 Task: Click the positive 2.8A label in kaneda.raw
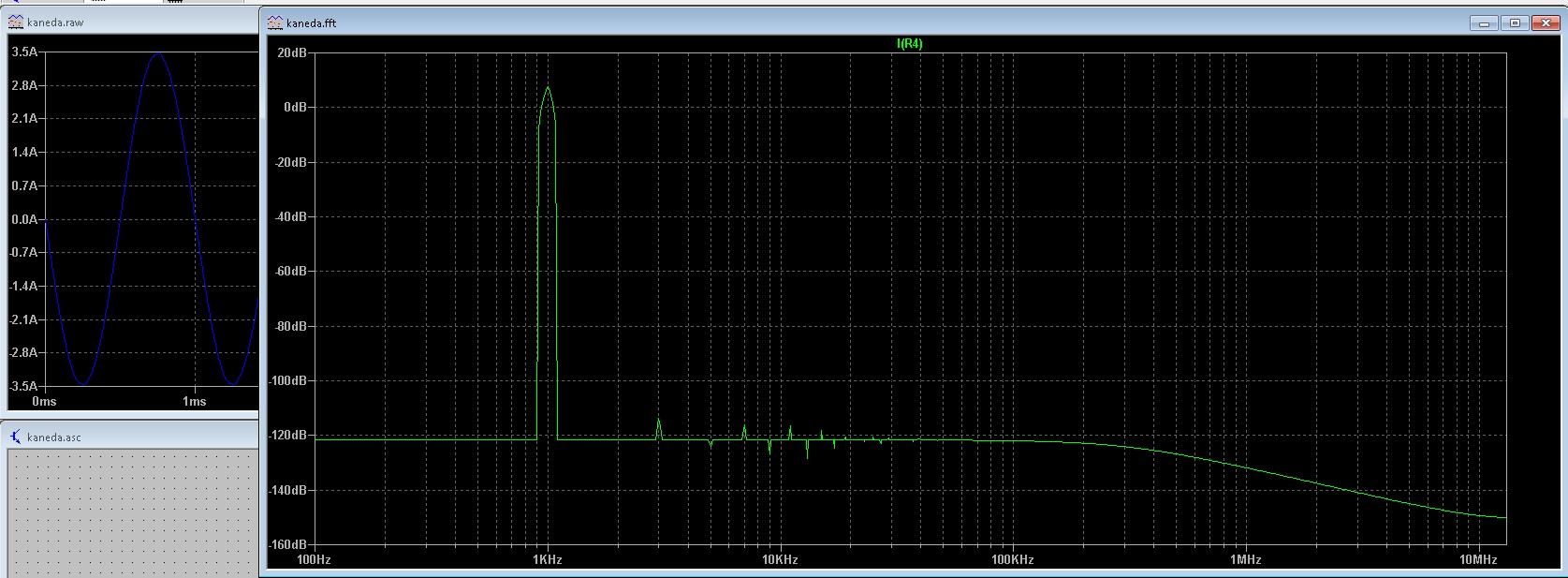point(24,85)
